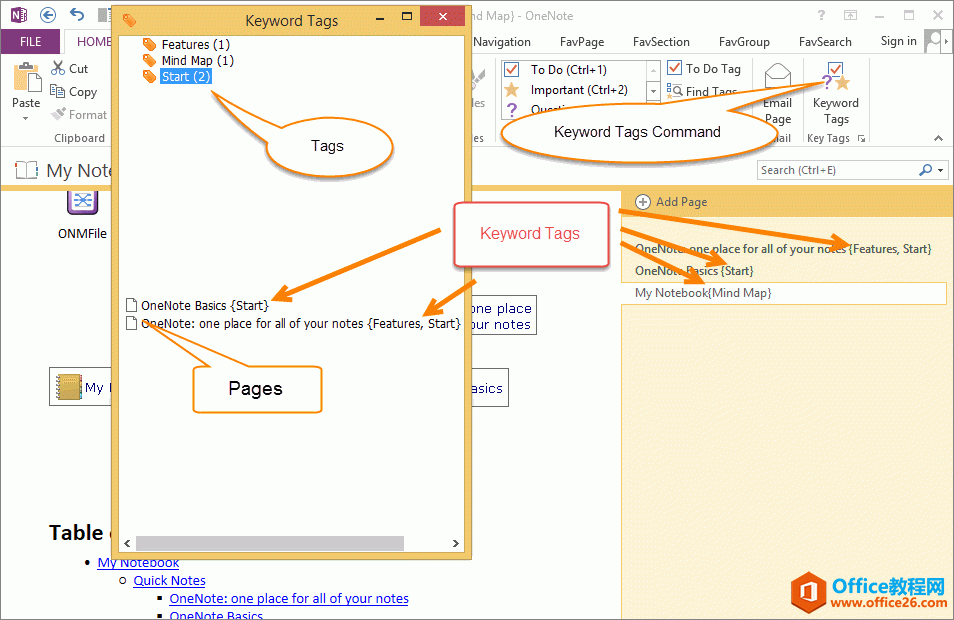954x620 pixels.
Task: Select the Start (2) tag icon
Action: (149, 76)
